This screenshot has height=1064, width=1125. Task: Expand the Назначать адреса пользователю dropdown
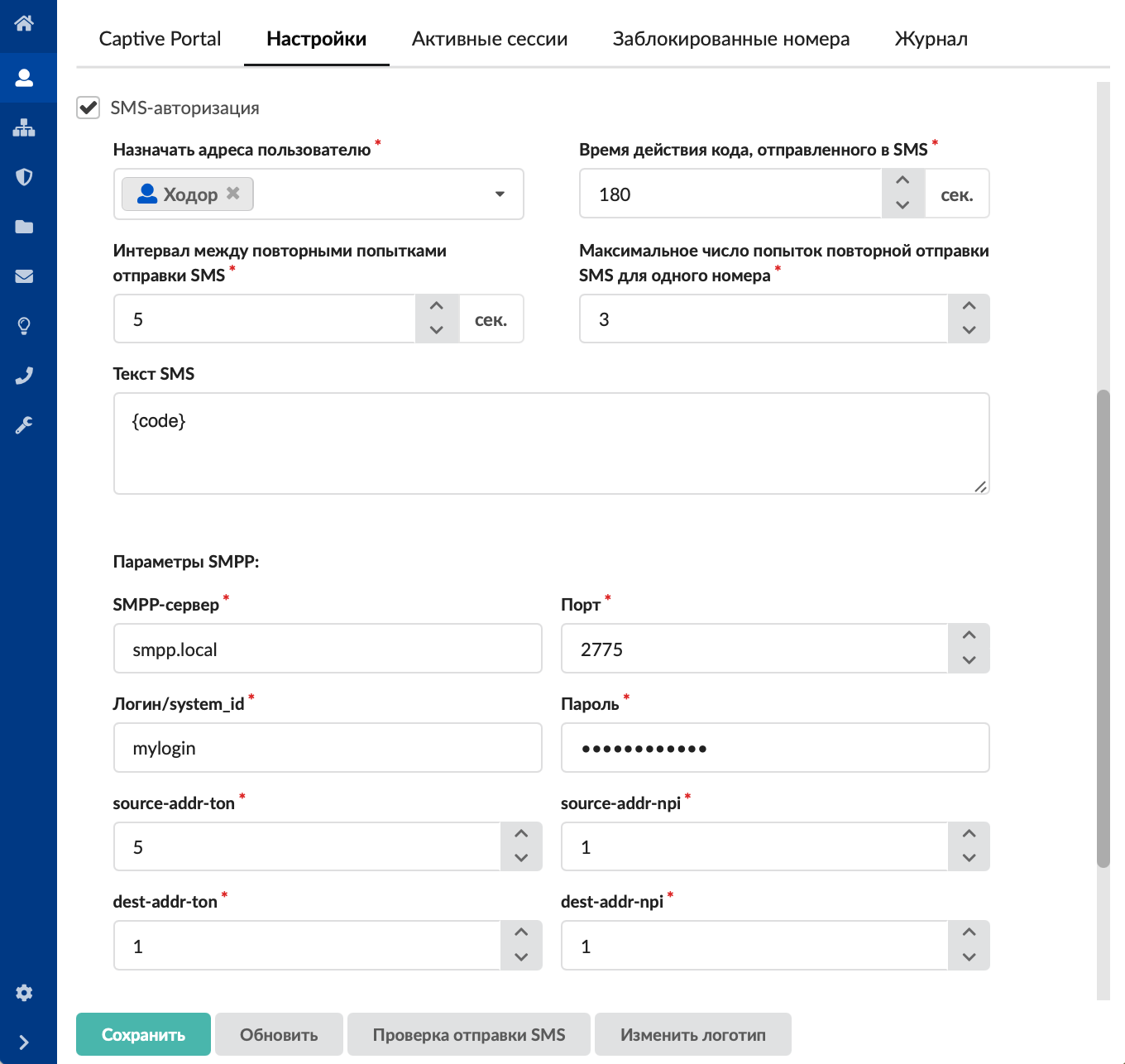pyautogui.click(x=500, y=194)
